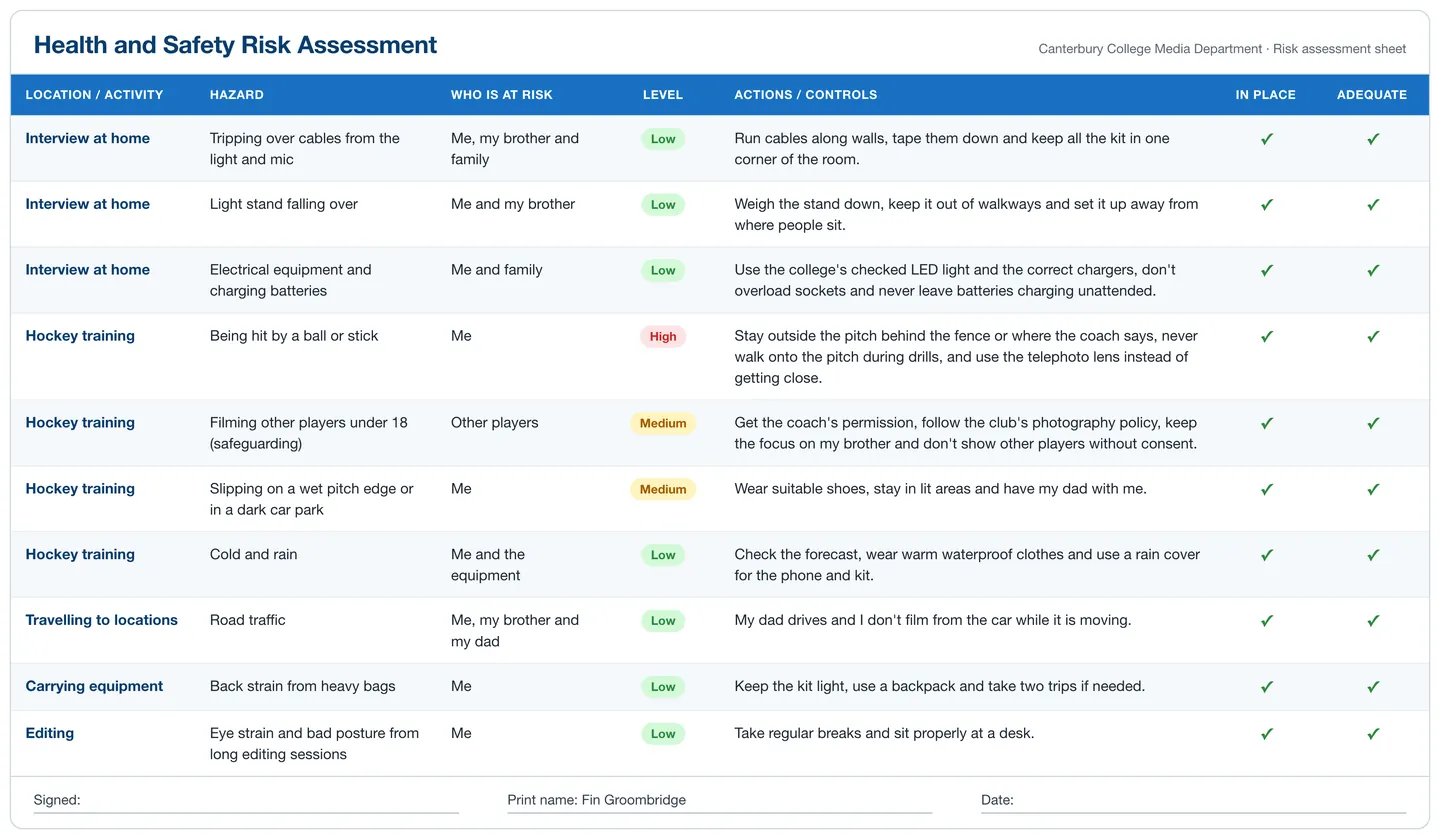Select the Adequate tick for tripping over cables
This screenshot has width=1440, height=839.
click(1373, 139)
